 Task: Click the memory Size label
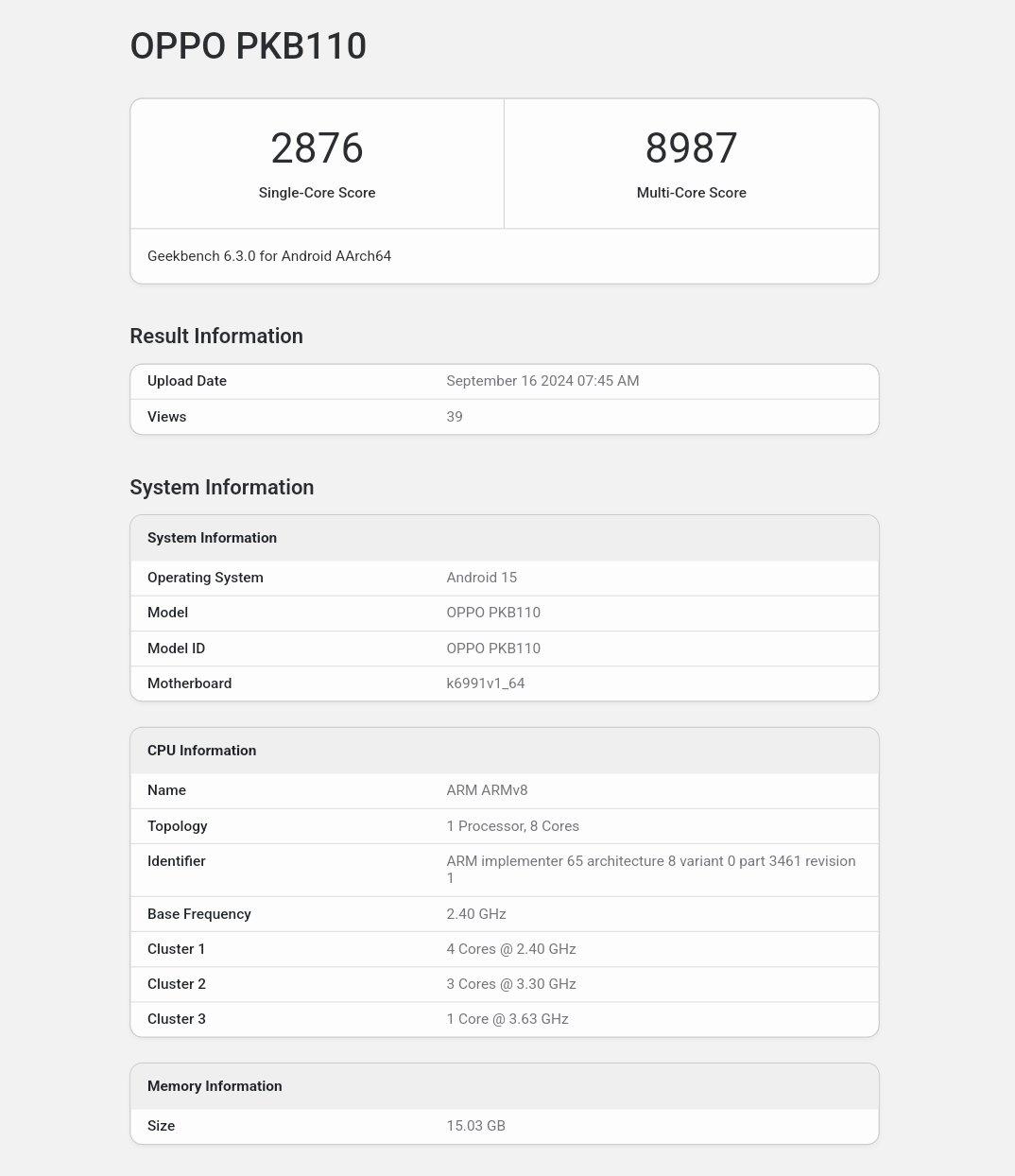coord(161,1126)
